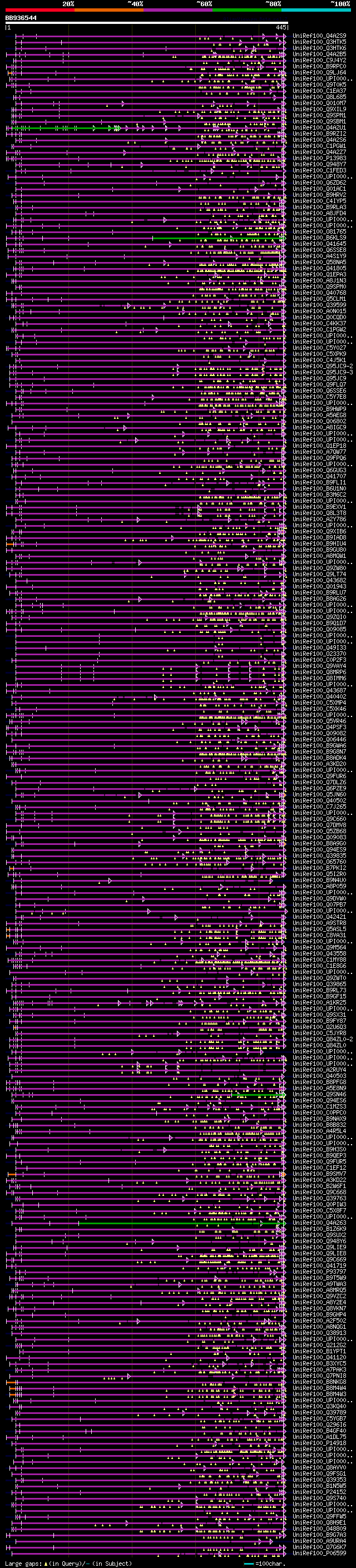Select hit UniRef100_Q5VR46

pyautogui.click(x=319, y=721)
